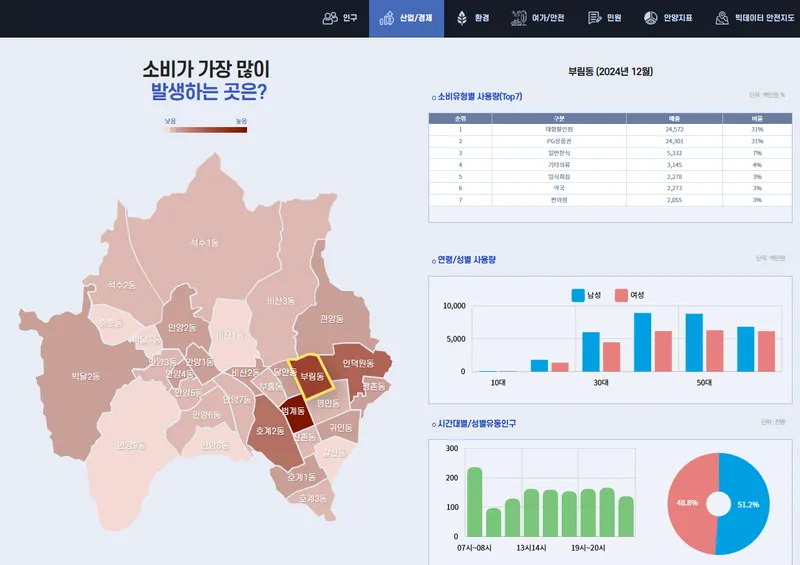This screenshot has height=565, width=800.
Task: Click the 환경 leaf icon
Action: pyautogui.click(x=461, y=18)
